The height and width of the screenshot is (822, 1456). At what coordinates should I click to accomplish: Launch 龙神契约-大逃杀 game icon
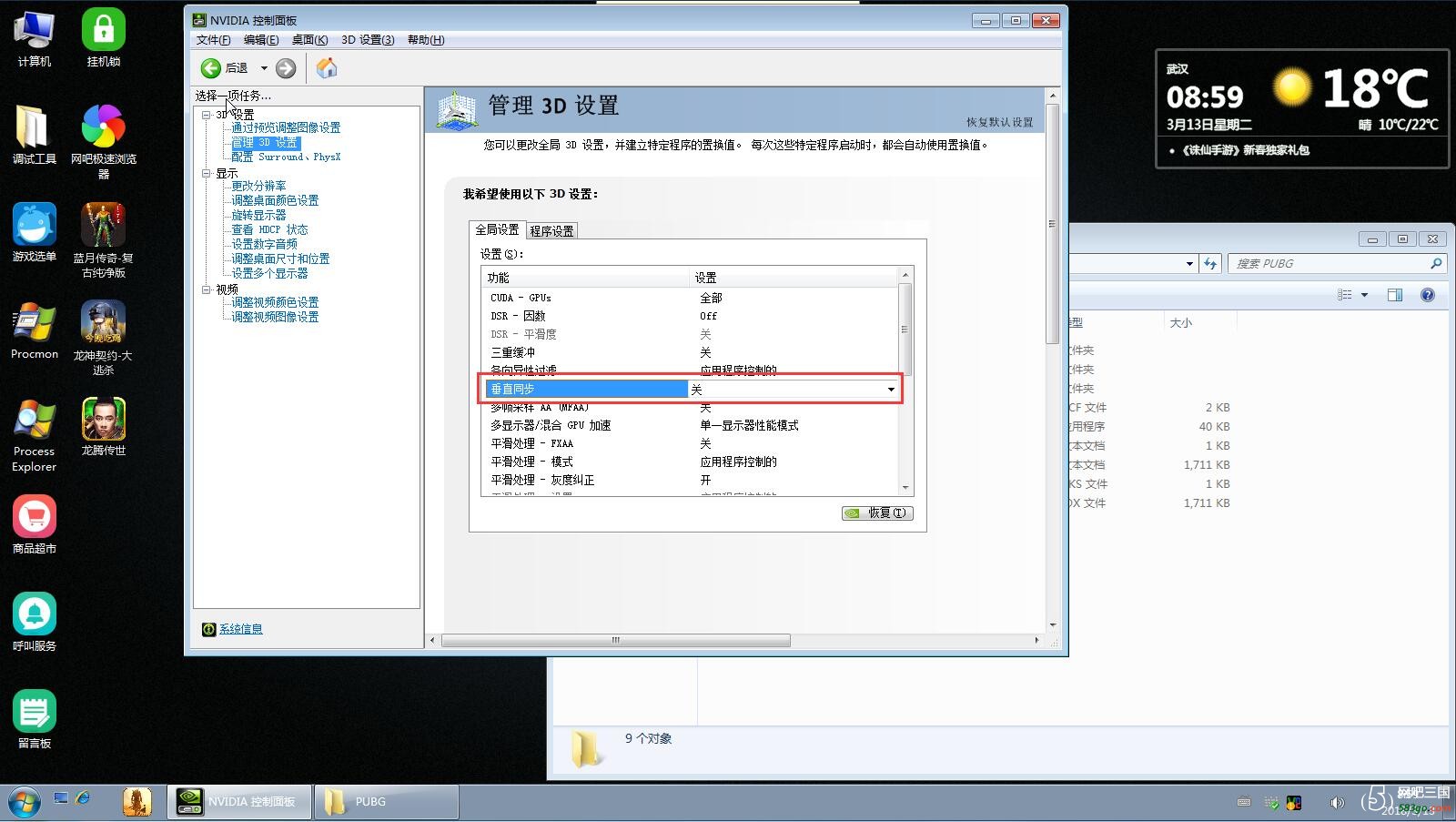pyautogui.click(x=104, y=338)
